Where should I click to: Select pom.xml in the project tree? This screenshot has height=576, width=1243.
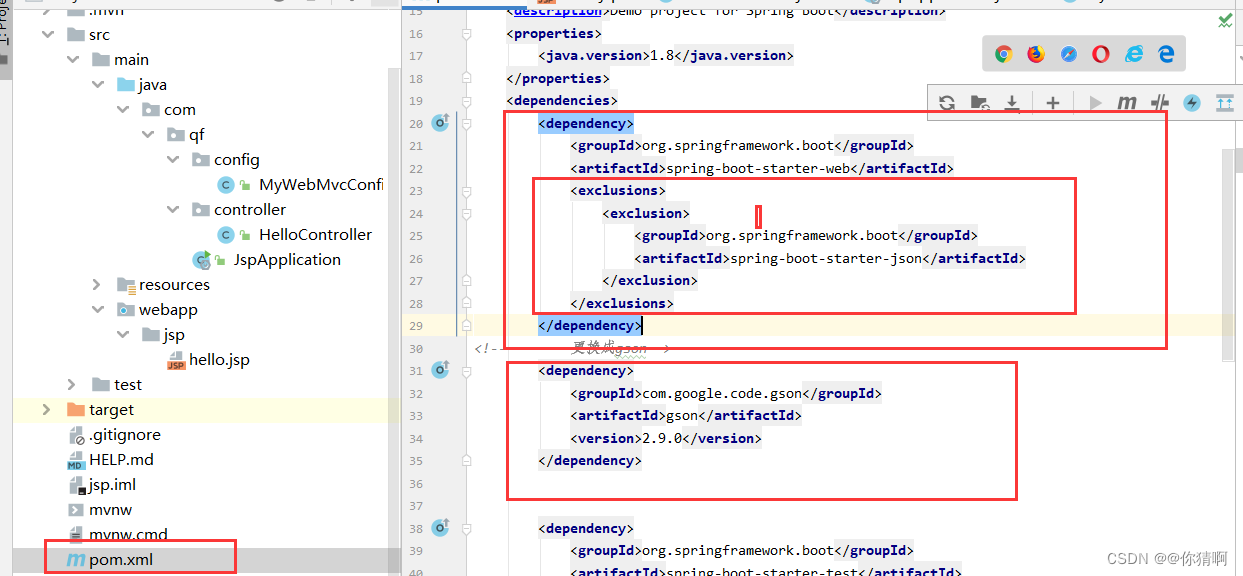pos(133,559)
